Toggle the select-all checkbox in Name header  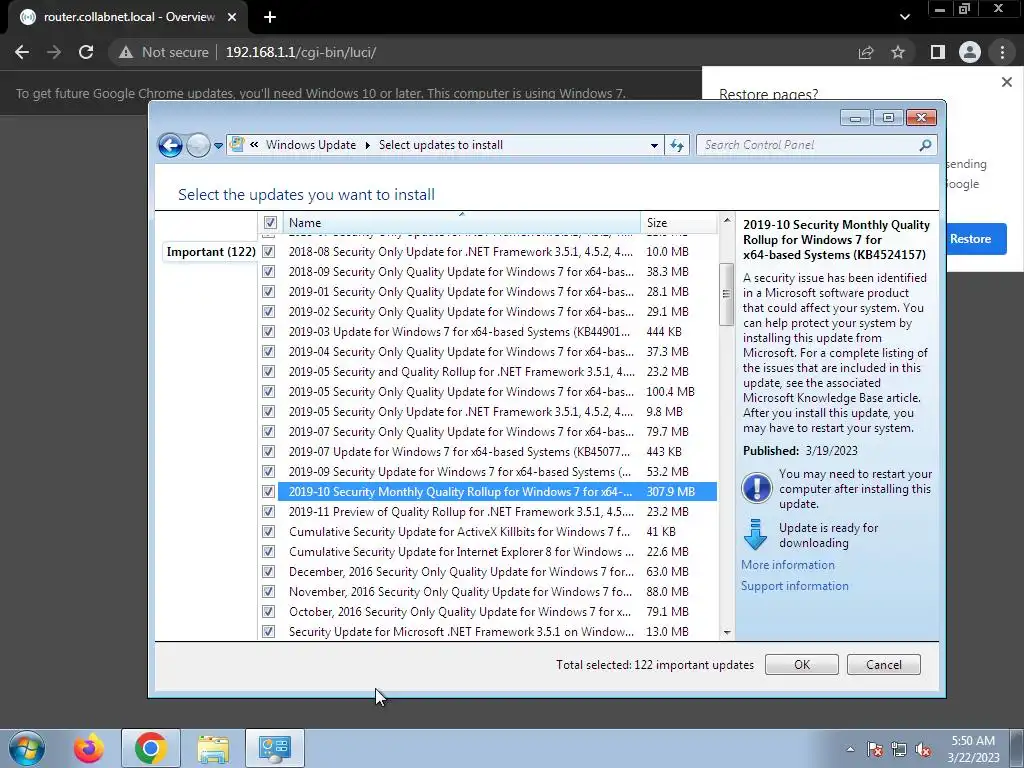[270, 223]
